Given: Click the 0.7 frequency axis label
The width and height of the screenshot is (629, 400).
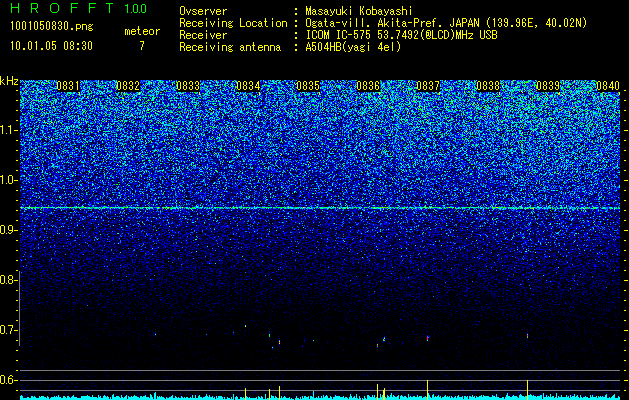Looking at the screenshot, I should [x=7, y=330].
